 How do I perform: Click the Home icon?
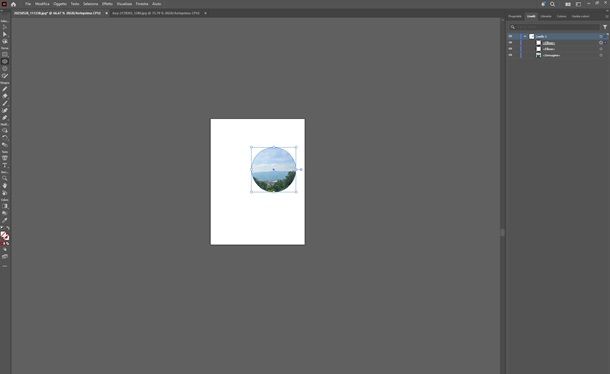[x=13, y=4]
